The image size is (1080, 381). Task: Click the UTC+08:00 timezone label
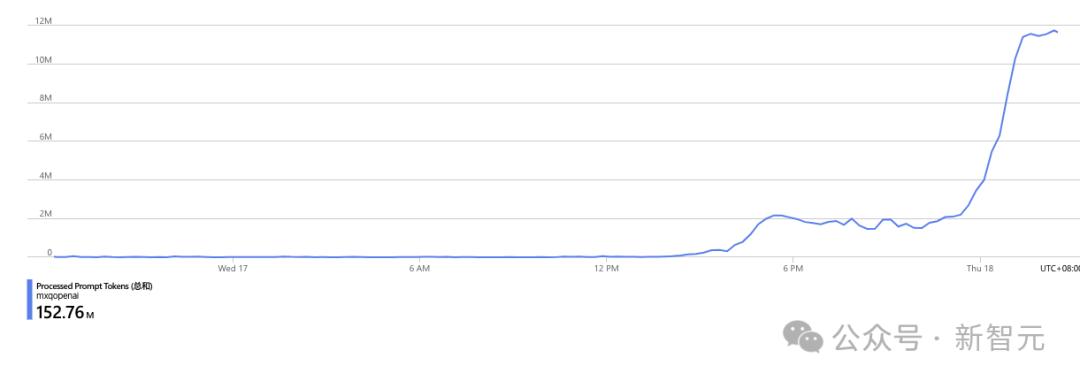coord(1059,268)
